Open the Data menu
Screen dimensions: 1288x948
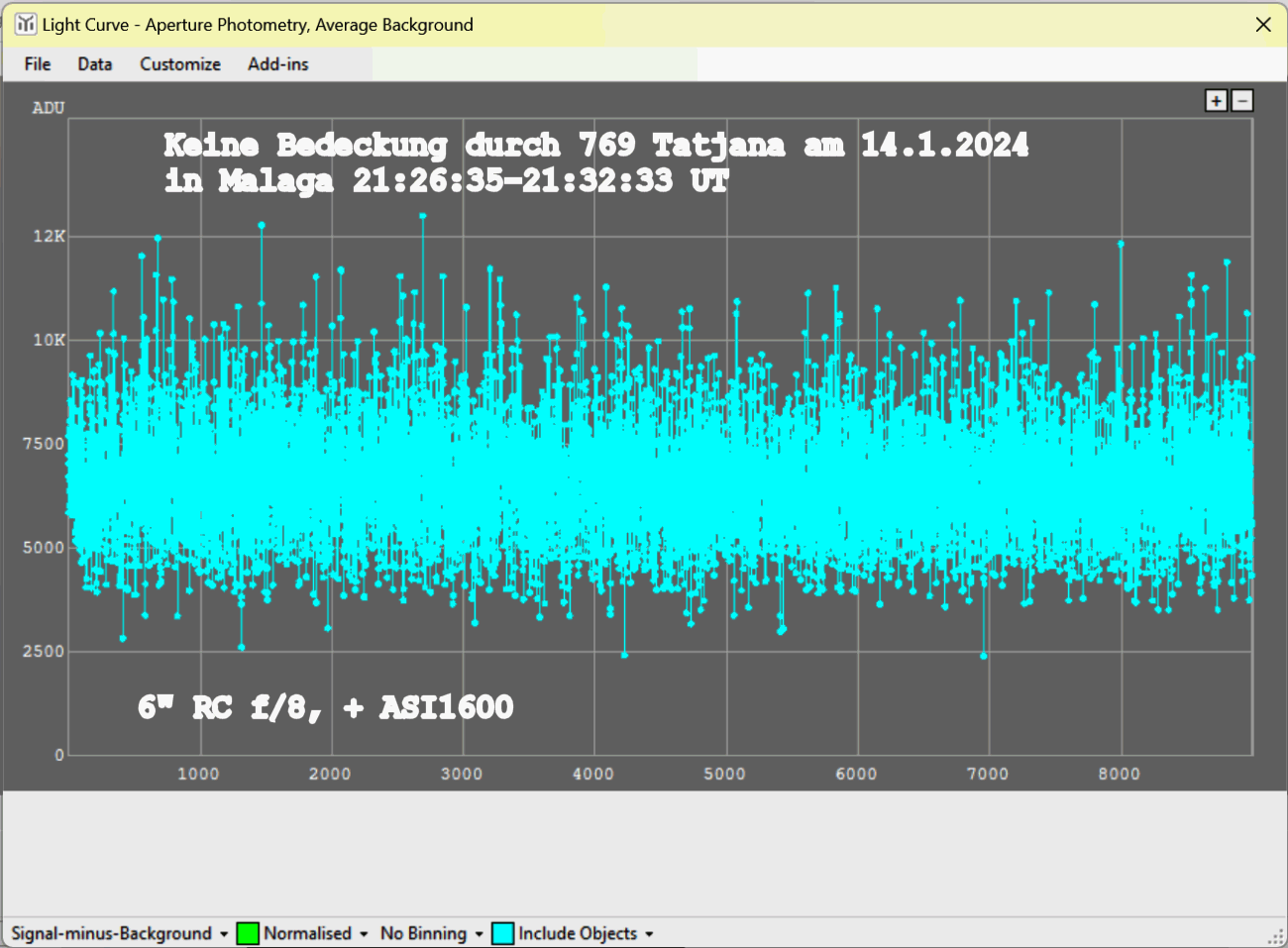(95, 64)
